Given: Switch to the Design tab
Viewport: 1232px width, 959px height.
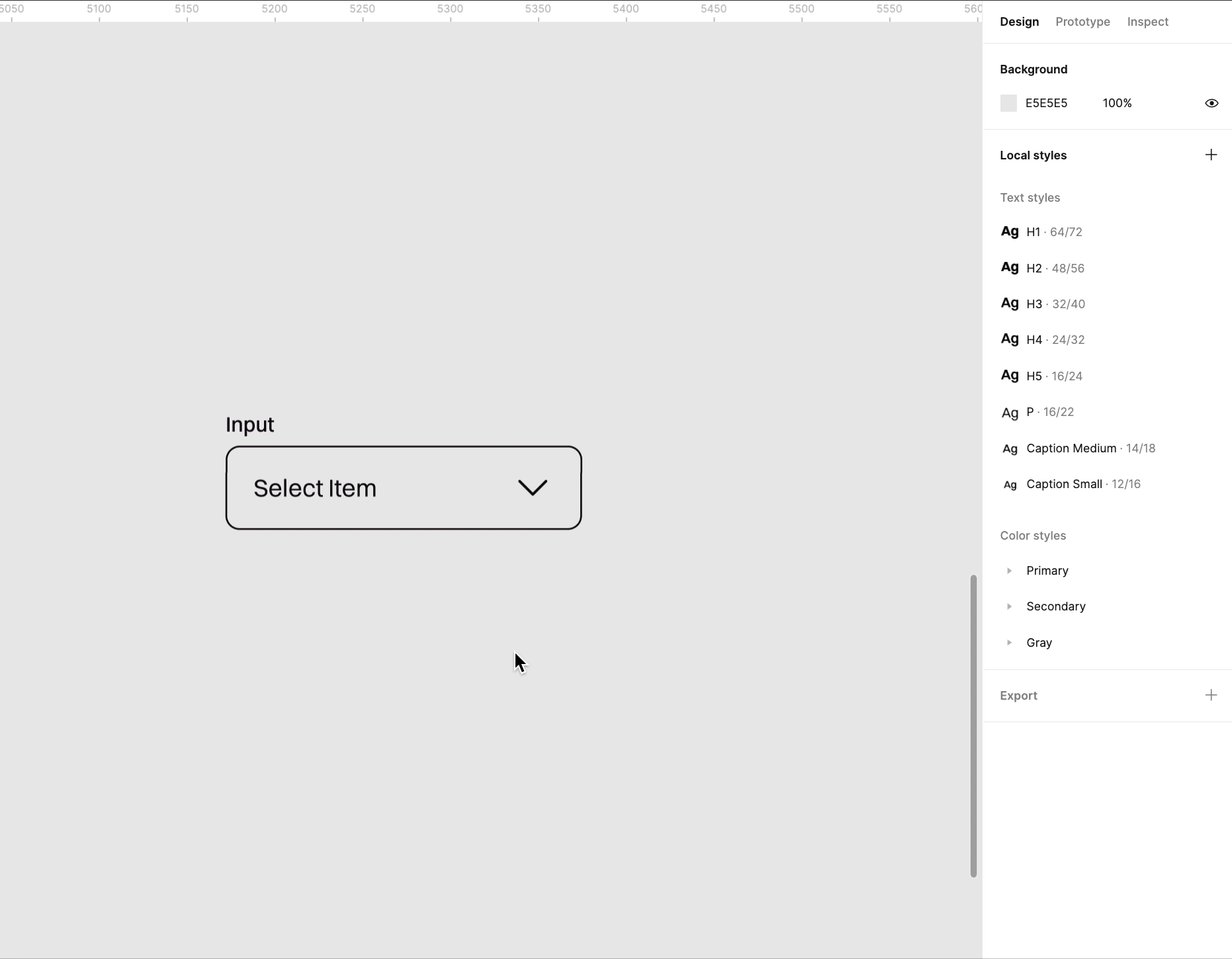Looking at the screenshot, I should tap(1019, 22).
